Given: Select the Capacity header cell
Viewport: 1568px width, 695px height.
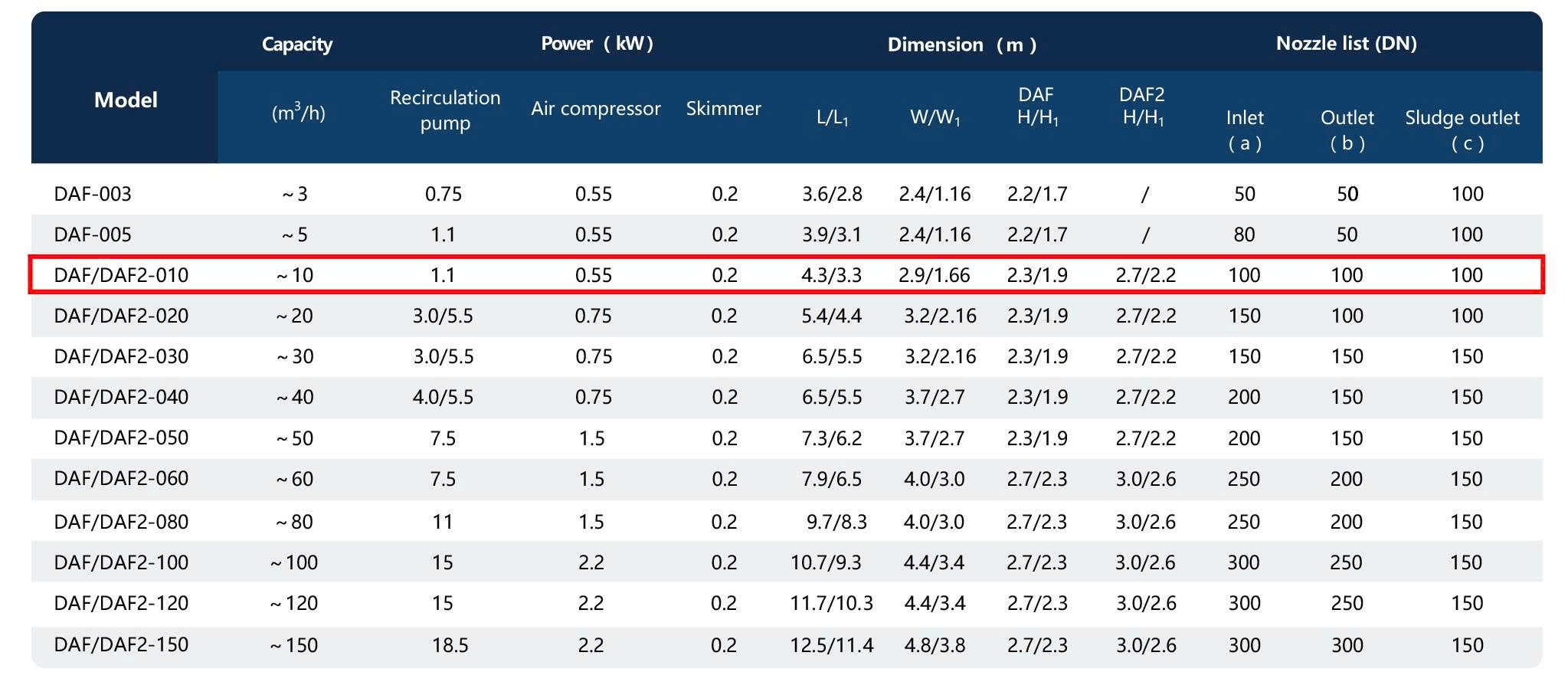Looking at the screenshot, I should (297, 44).
